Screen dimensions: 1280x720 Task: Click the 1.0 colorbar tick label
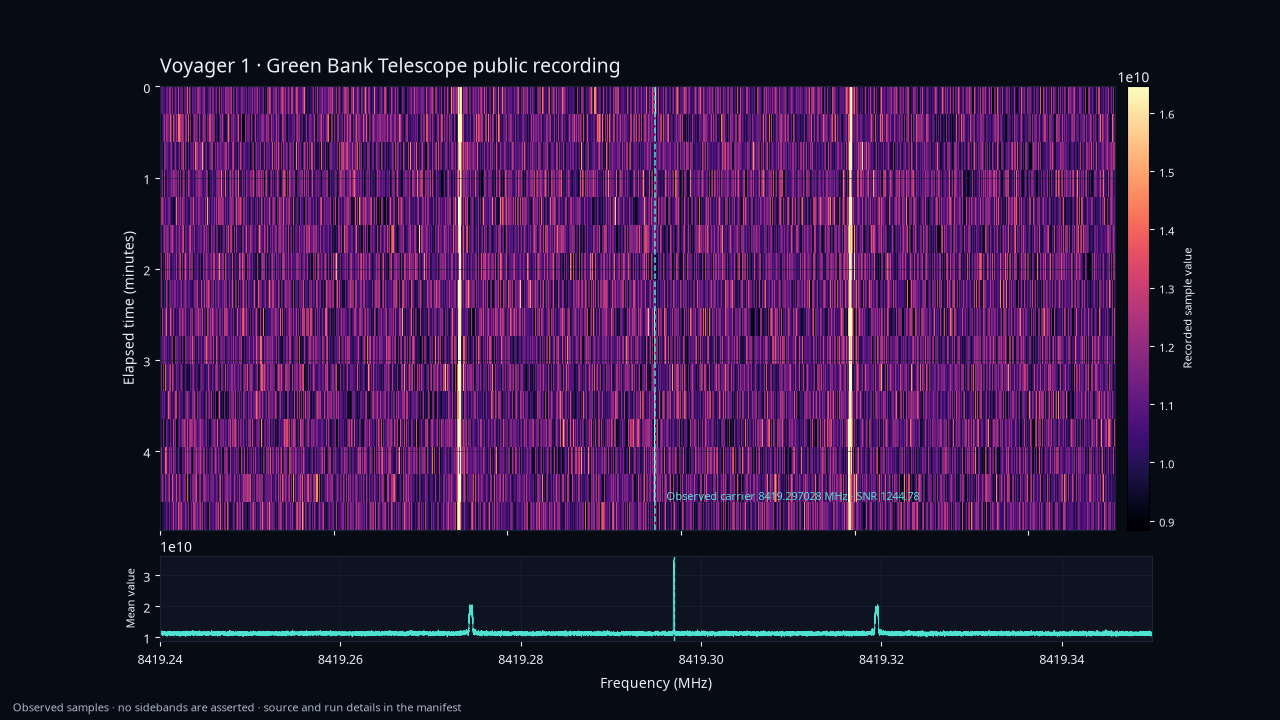1166,464
